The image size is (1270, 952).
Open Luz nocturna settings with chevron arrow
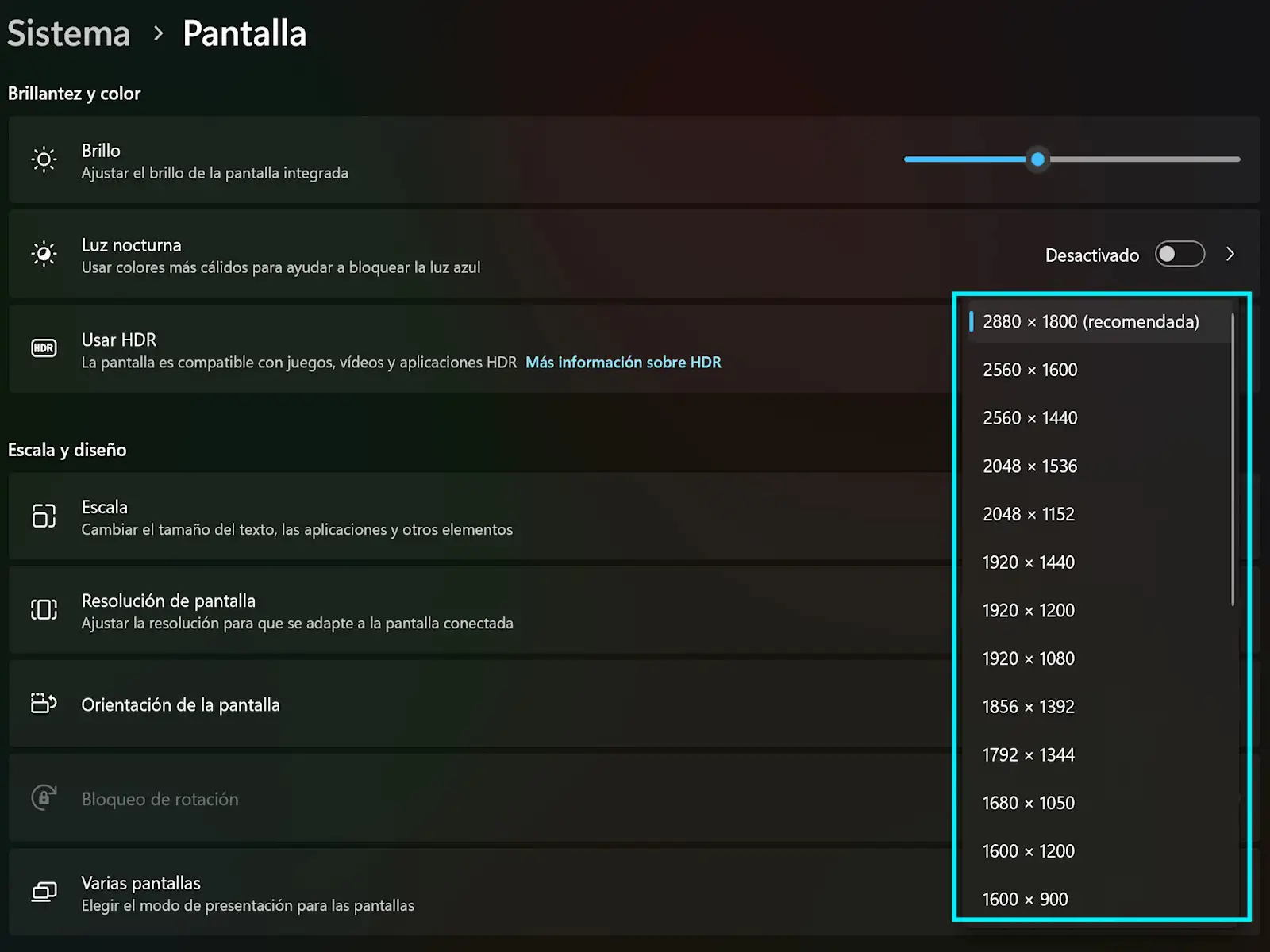point(1230,254)
